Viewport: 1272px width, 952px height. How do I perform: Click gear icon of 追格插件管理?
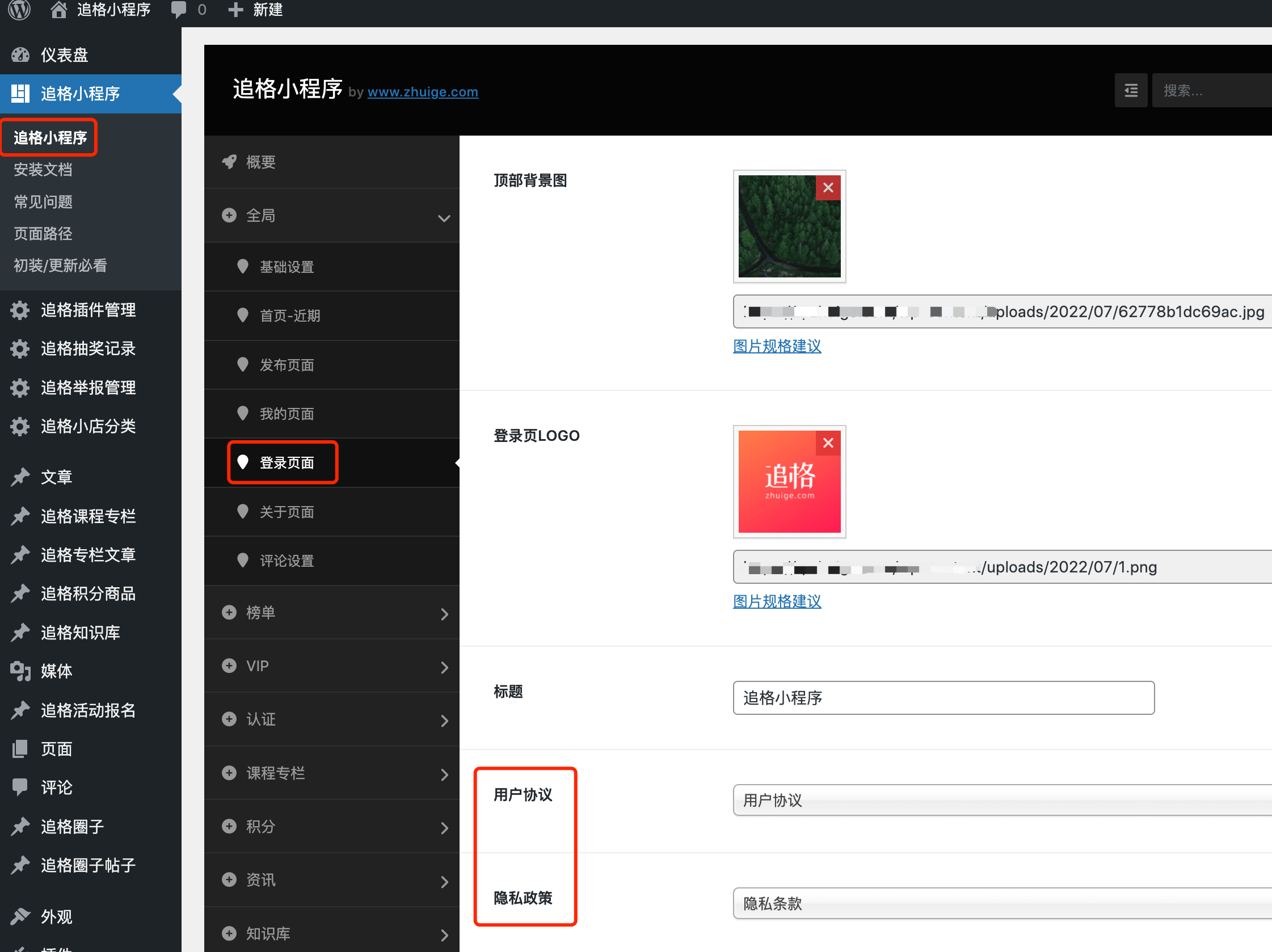pyautogui.click(x=20, y=310)
